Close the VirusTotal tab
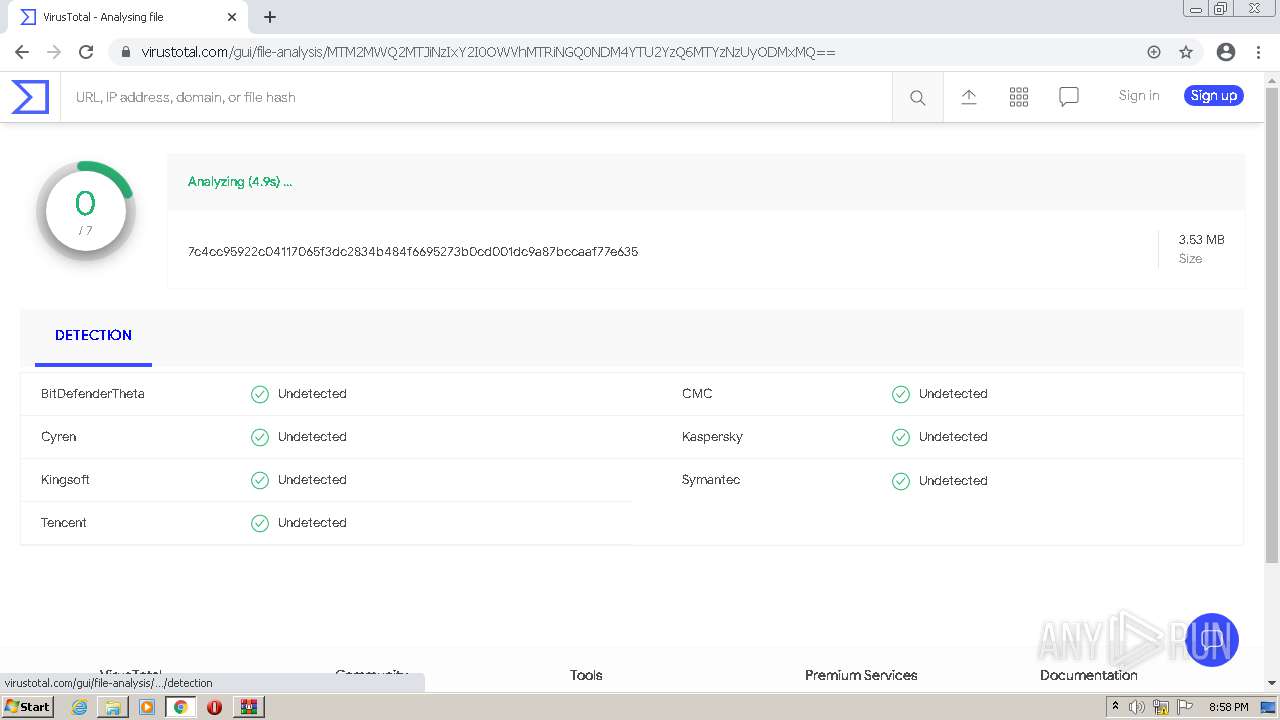 coord(232,17)
